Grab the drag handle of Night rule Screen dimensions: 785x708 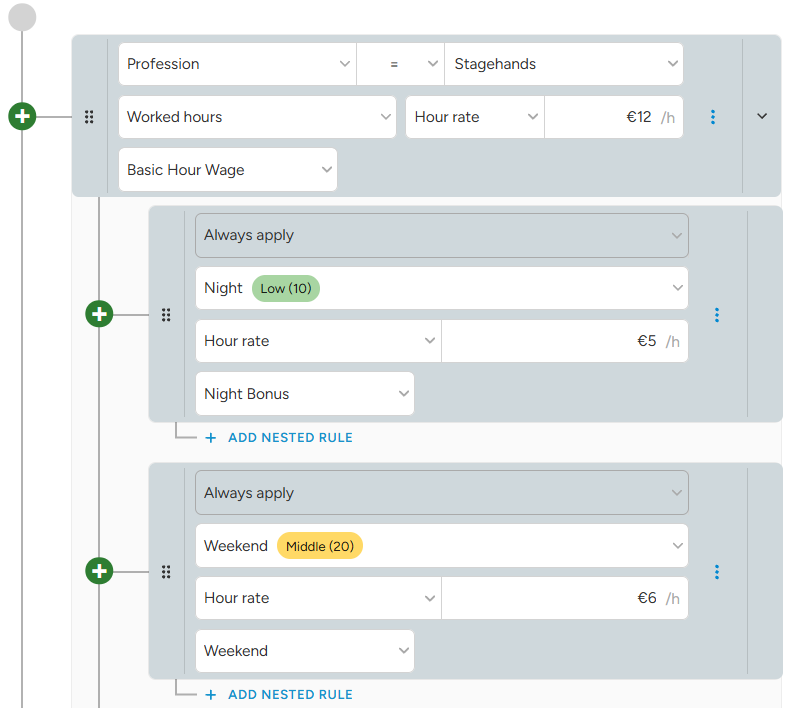[x=166, y=314]
